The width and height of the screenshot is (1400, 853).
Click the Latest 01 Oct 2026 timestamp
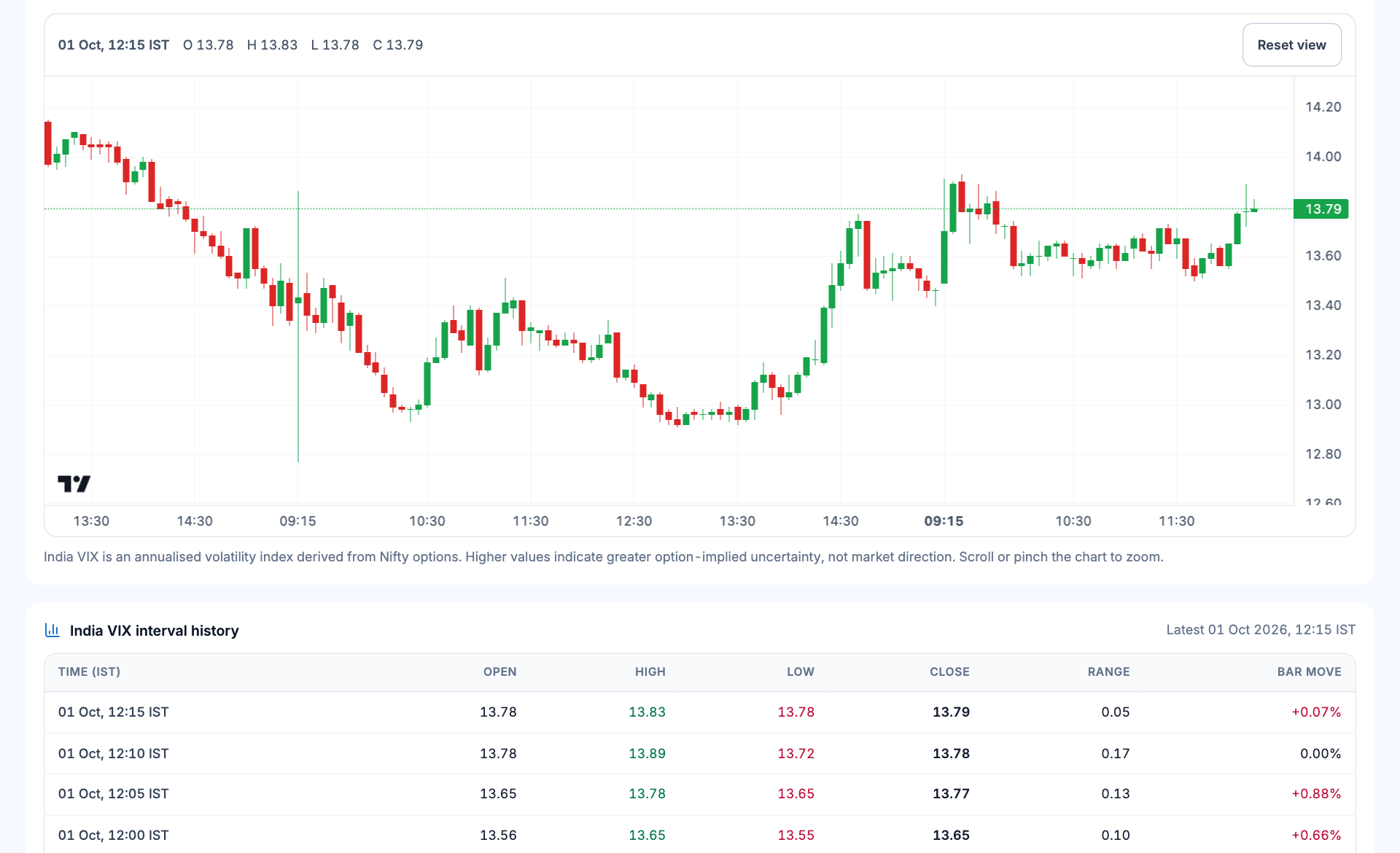(x=1261, y=630)
